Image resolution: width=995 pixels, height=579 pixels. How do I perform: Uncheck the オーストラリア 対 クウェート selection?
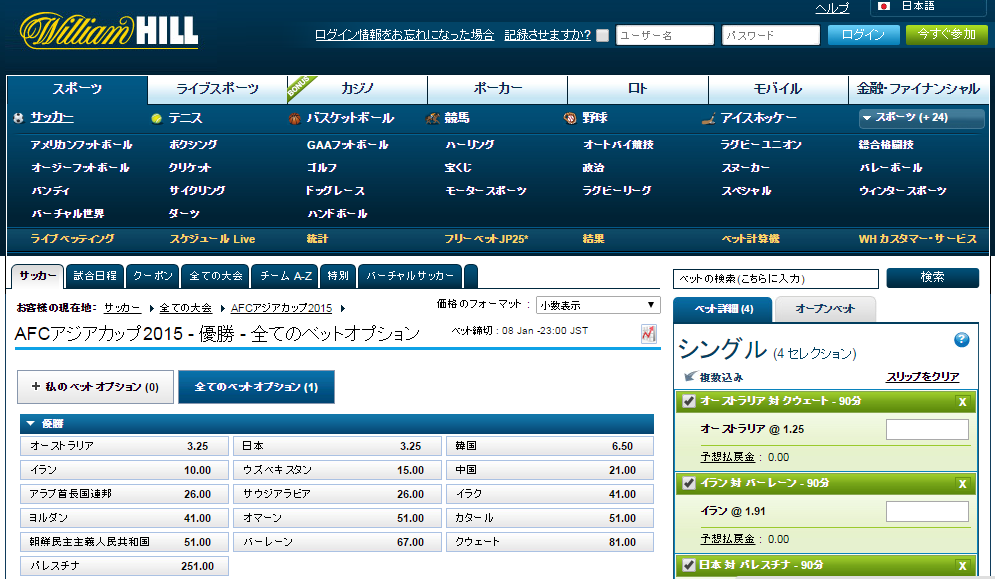pyautogui.click(x=689, y=401)
